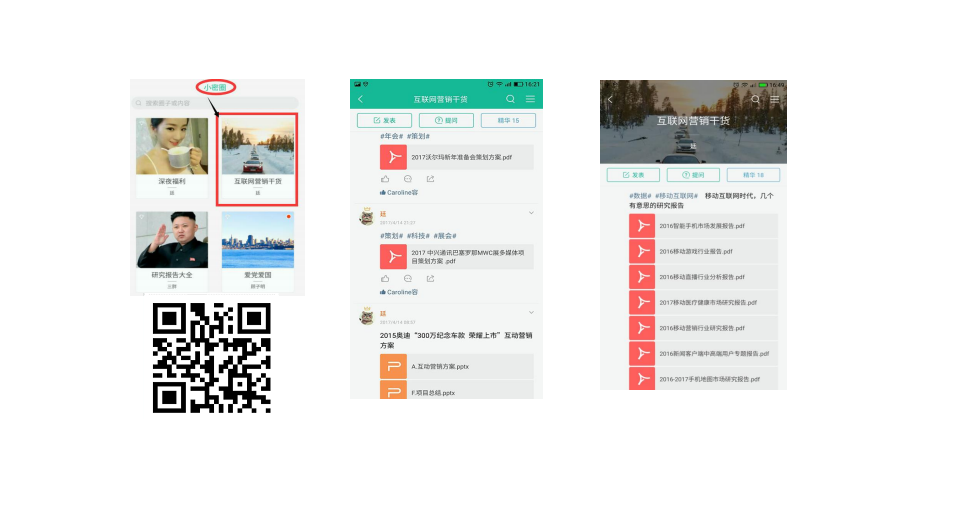Like the 中兴通讯巴塞罗那MWC post with thumbs-up icon
The height and width of the screenshot is (509, 960).
click(385, 279)
